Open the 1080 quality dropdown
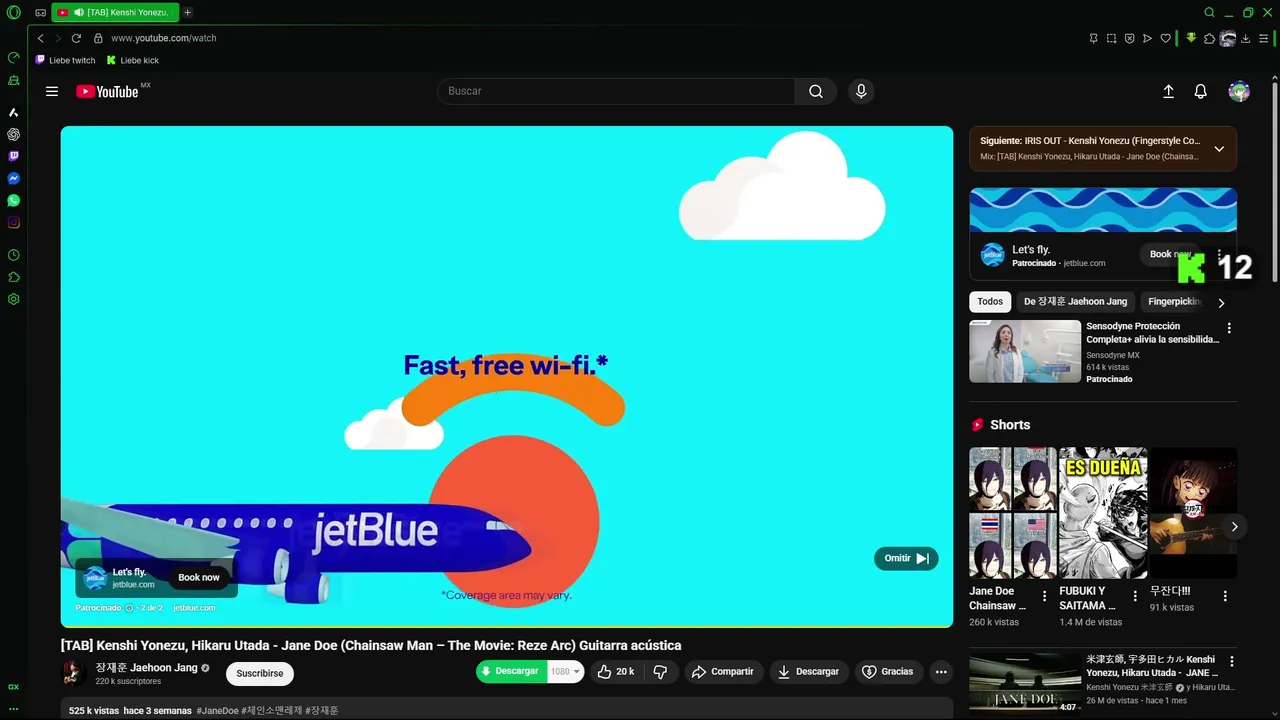The image size is (1280, 720). (x=565, y=672)
